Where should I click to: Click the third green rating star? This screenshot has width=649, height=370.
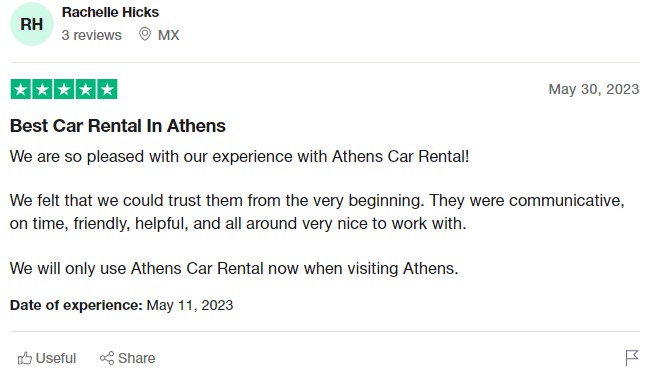tap(64, 89)
